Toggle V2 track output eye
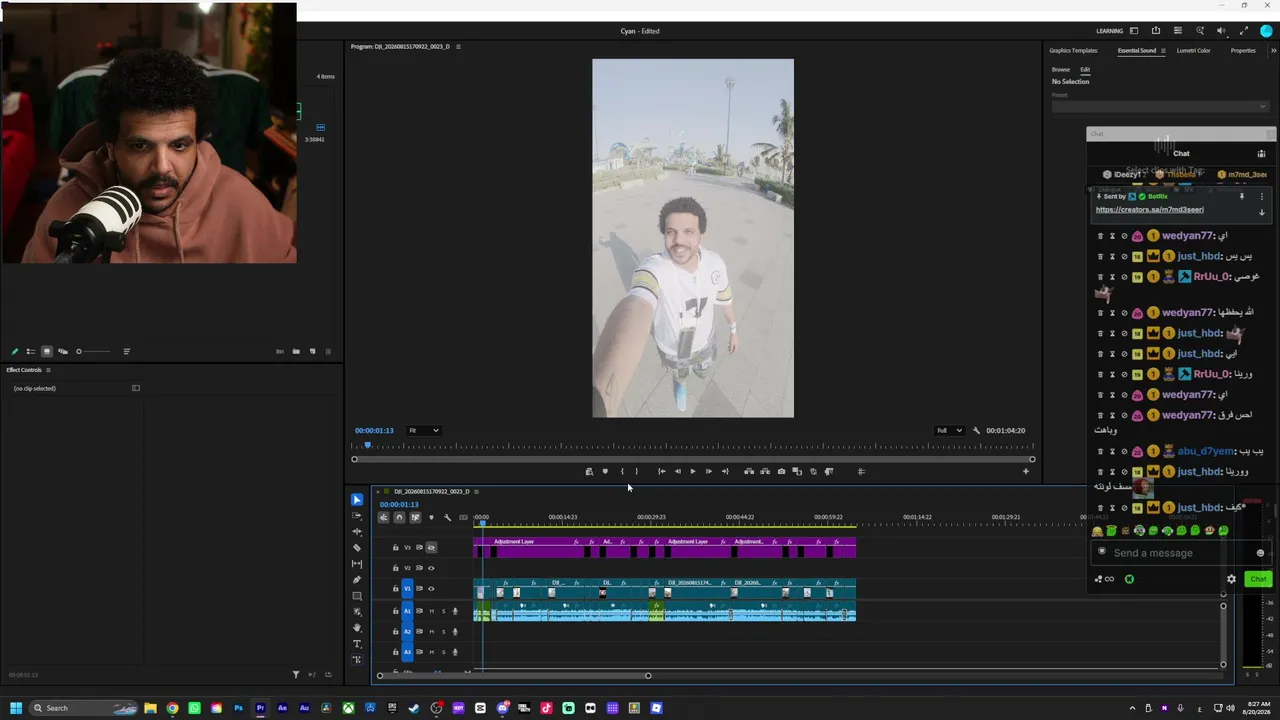The width and height of the screenshot is (1280, 720). tap(431, 568)
